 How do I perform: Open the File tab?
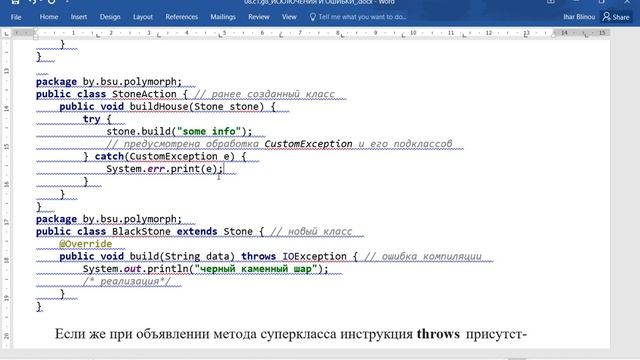tap(16, 17)
